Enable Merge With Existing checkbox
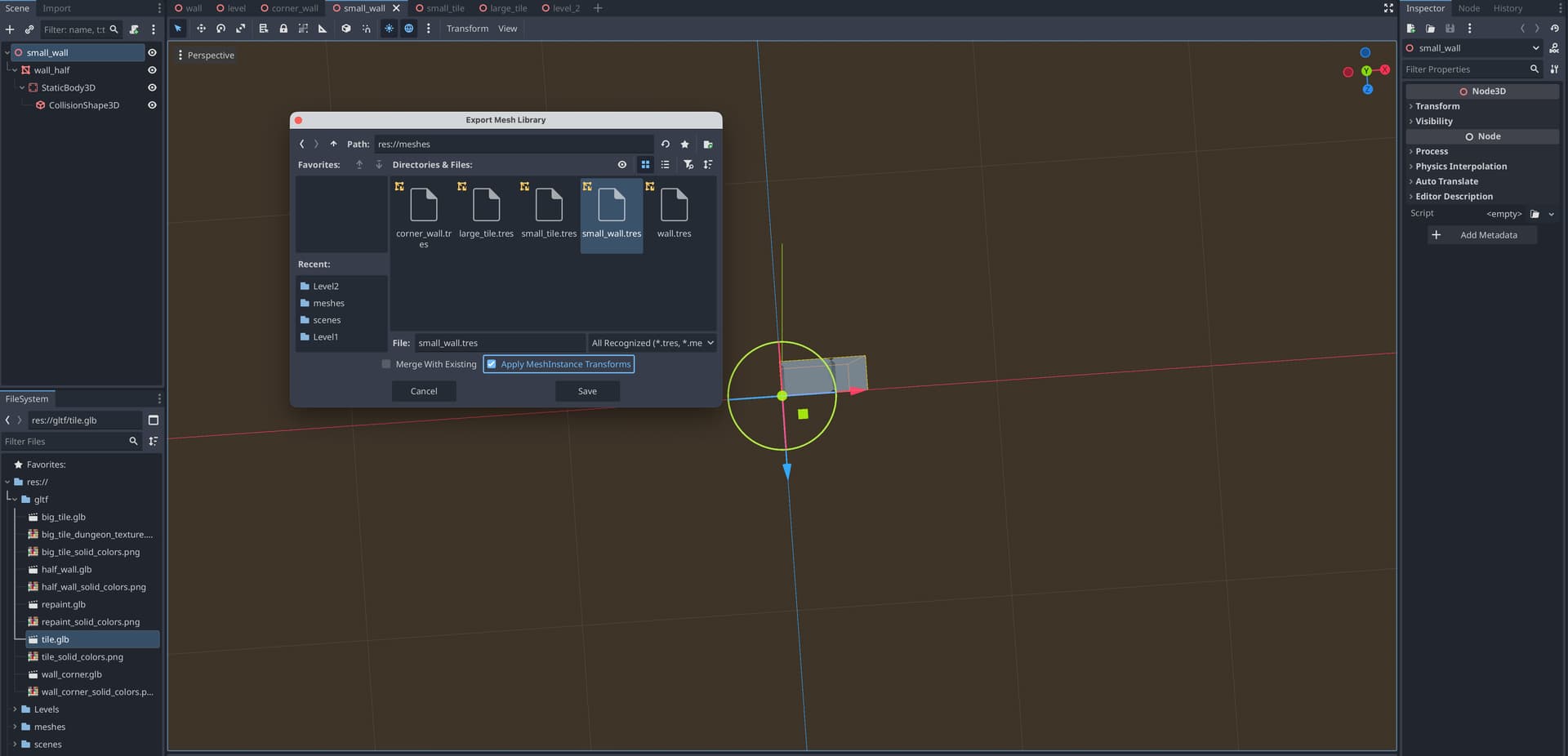Viewport: 1568px width, 756px height. point(386,364)
